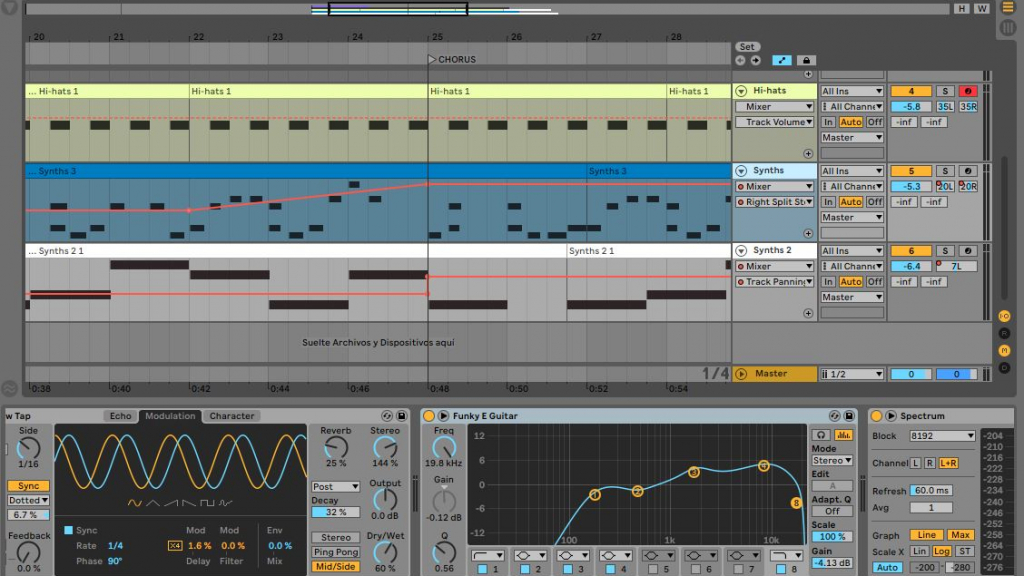The image size is (1024, 576).
Task: Open the Hi-hats Track Volume dropdown
Action: pyautogui.click(x=775, y=122)
